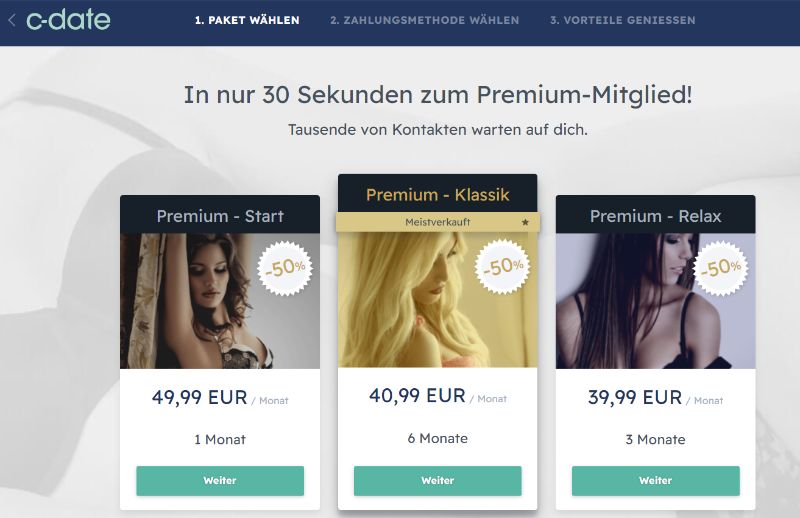The width and height of the screenshot is (800, 518).
Task: Click the star icon in Meistverkauft banner
Action: click(525, 223)
